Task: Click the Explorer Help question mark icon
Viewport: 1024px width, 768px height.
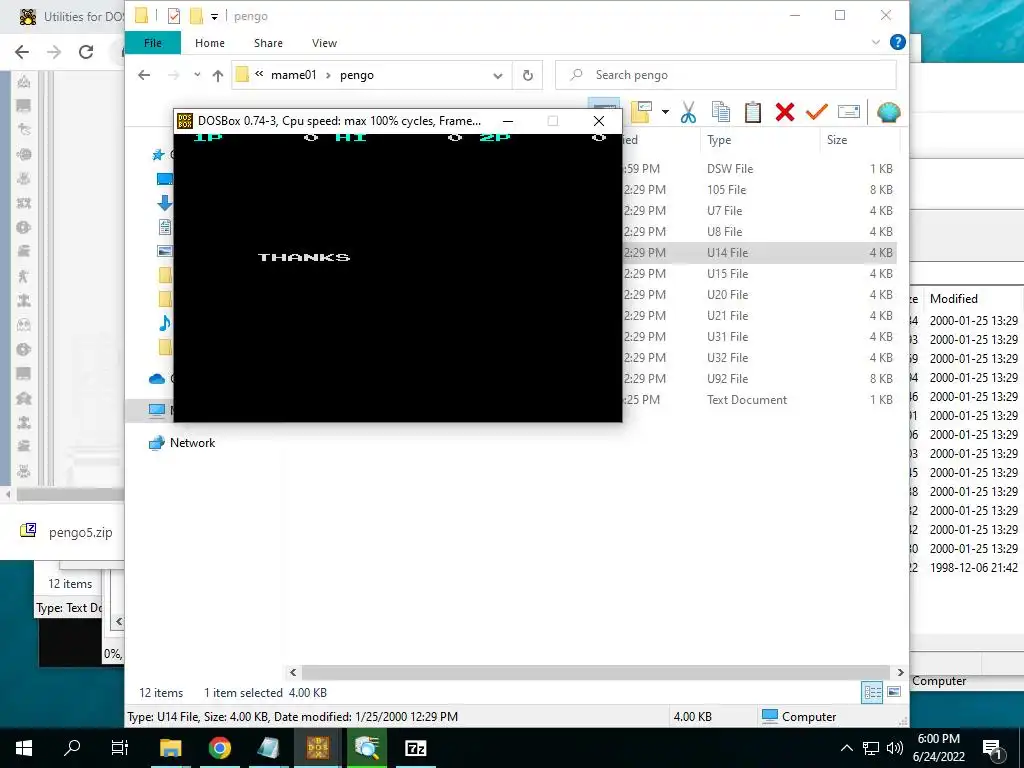Action: [898, 42]
